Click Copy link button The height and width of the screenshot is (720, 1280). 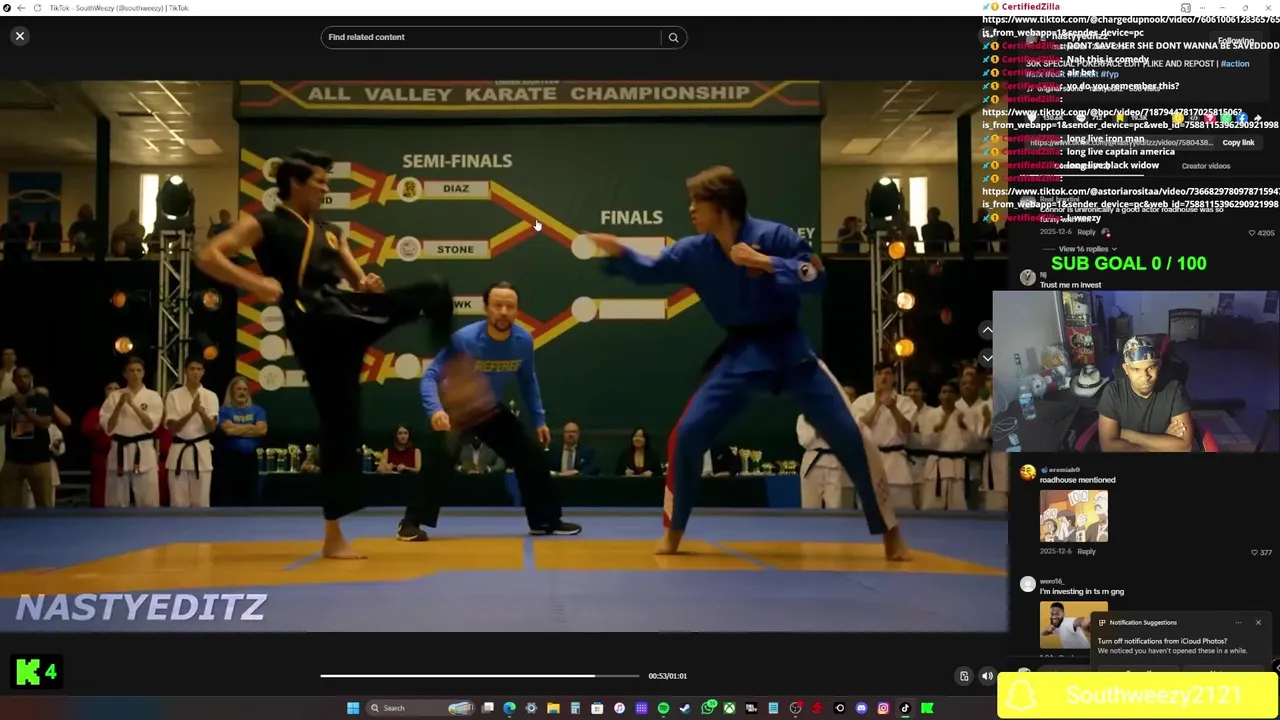pyautogui.click(x=1238, y=142)
